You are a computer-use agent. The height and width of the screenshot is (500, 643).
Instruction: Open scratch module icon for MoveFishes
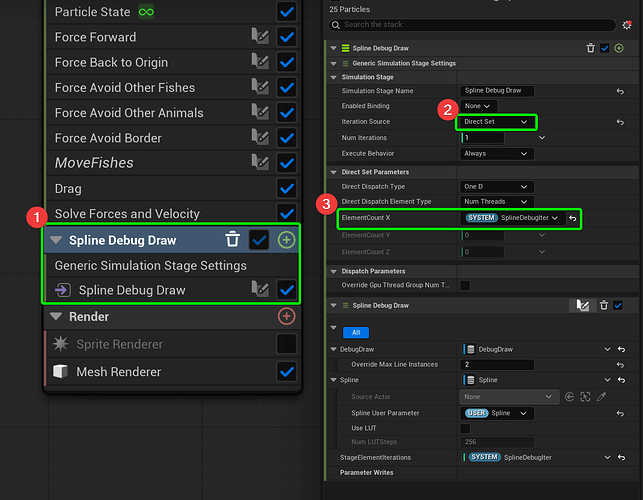(x=260, y=162)
